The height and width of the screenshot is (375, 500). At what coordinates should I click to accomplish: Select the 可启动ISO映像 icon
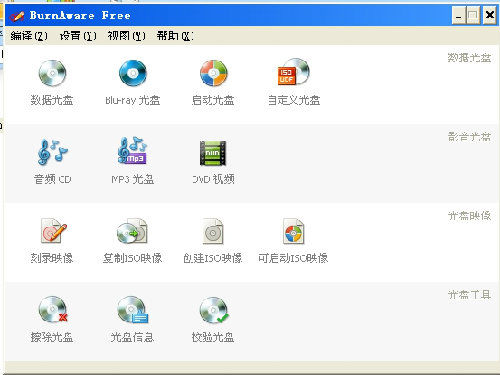tap(293, 231)
